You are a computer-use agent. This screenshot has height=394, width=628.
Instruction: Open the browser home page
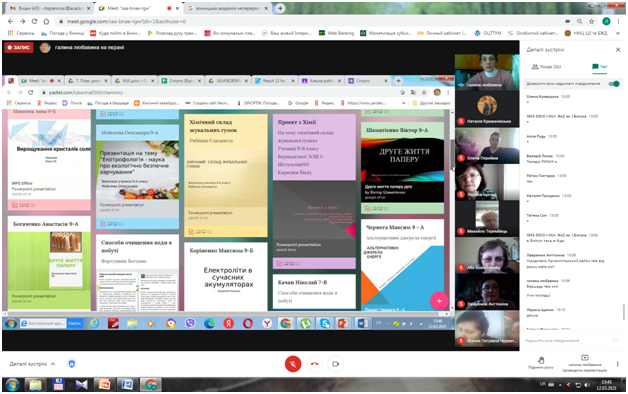46,21
